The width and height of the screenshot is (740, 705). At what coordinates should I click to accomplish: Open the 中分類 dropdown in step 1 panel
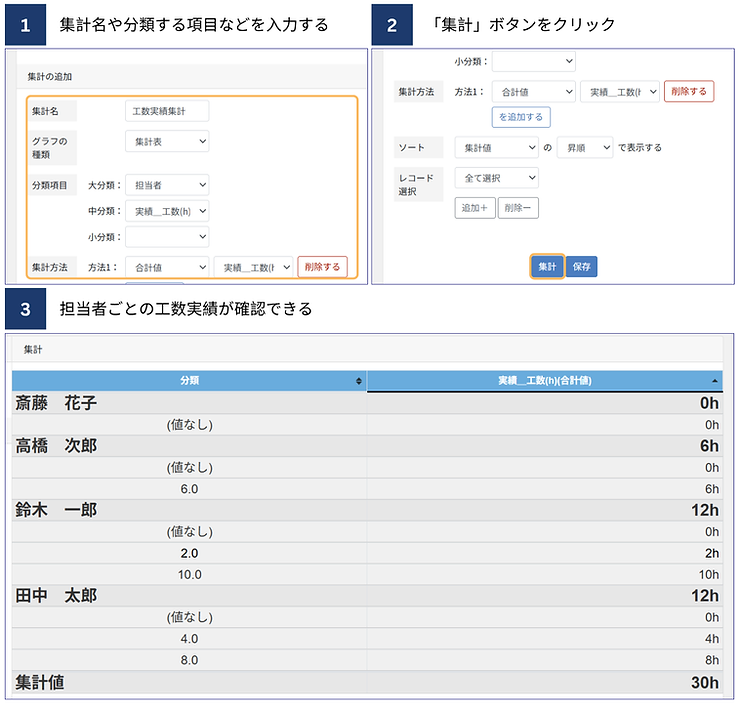coord(167,211)
